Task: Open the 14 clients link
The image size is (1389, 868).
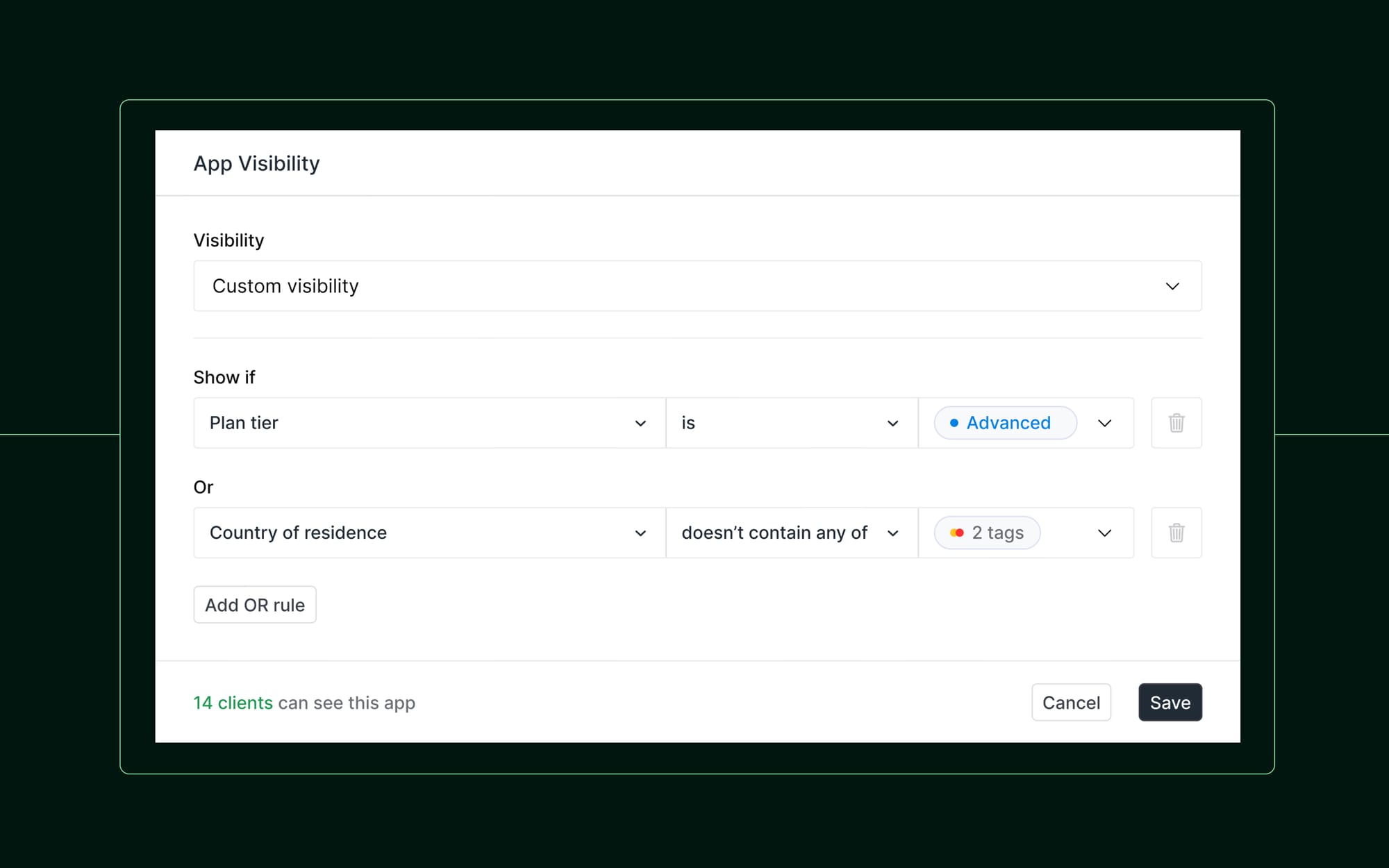Action: [x=233, y=703]
